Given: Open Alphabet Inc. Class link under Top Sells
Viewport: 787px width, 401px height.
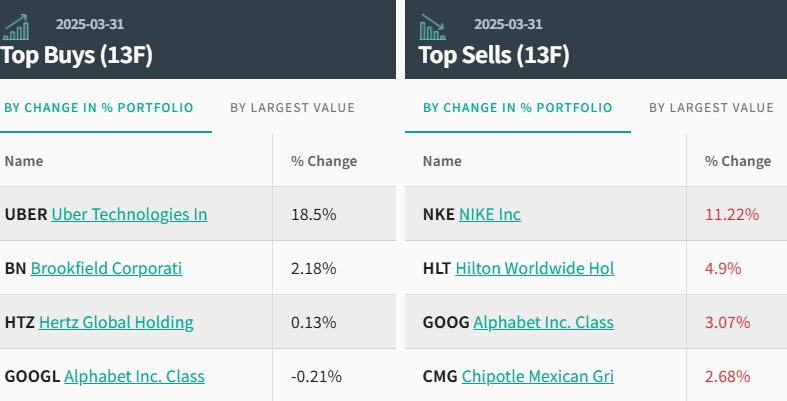Looking at the screenshot, I should (543, 322).
